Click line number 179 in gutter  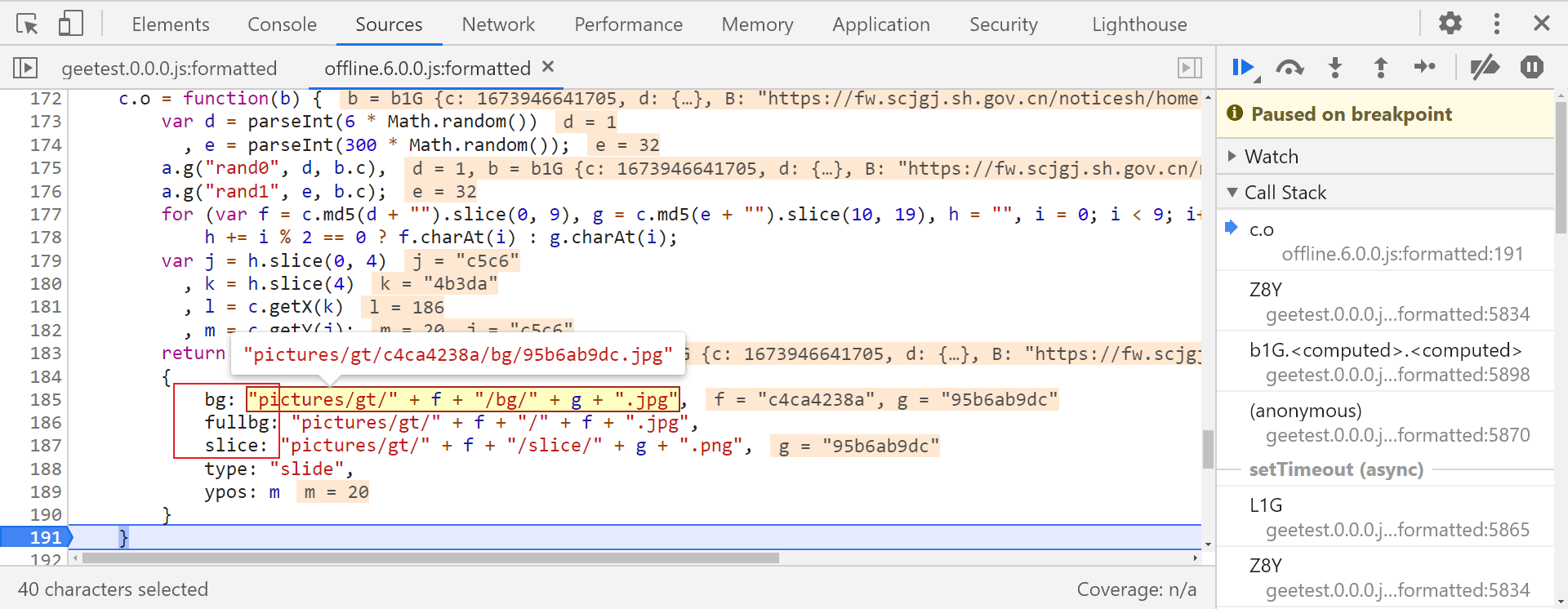46,260
